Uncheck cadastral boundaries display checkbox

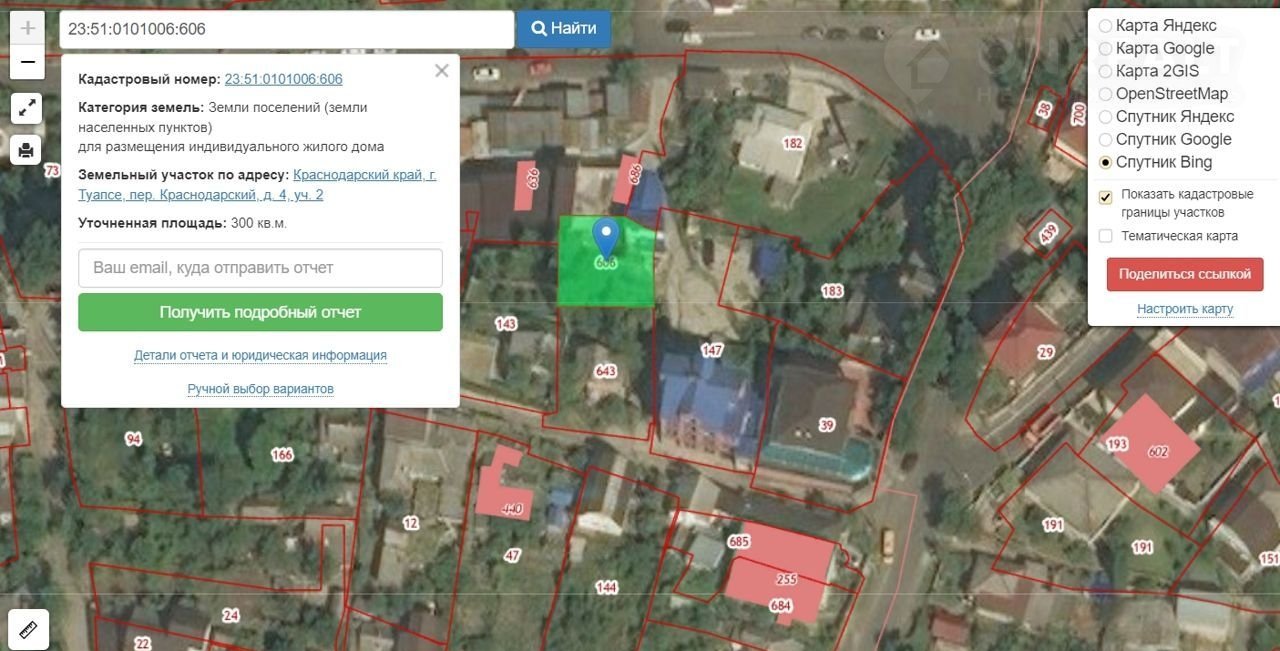pos(1105,197)
